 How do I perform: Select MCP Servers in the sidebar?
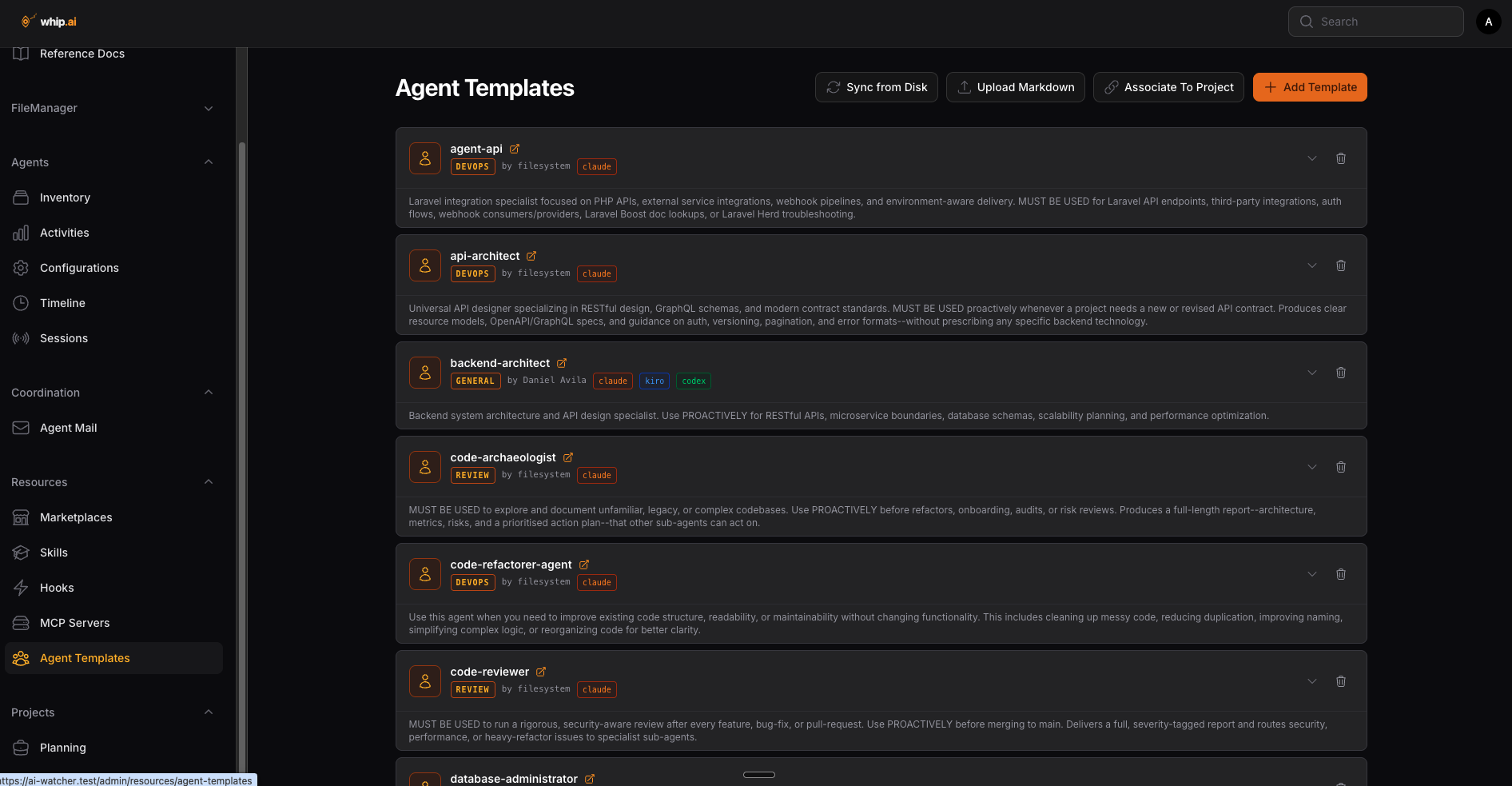coord(75,623)
